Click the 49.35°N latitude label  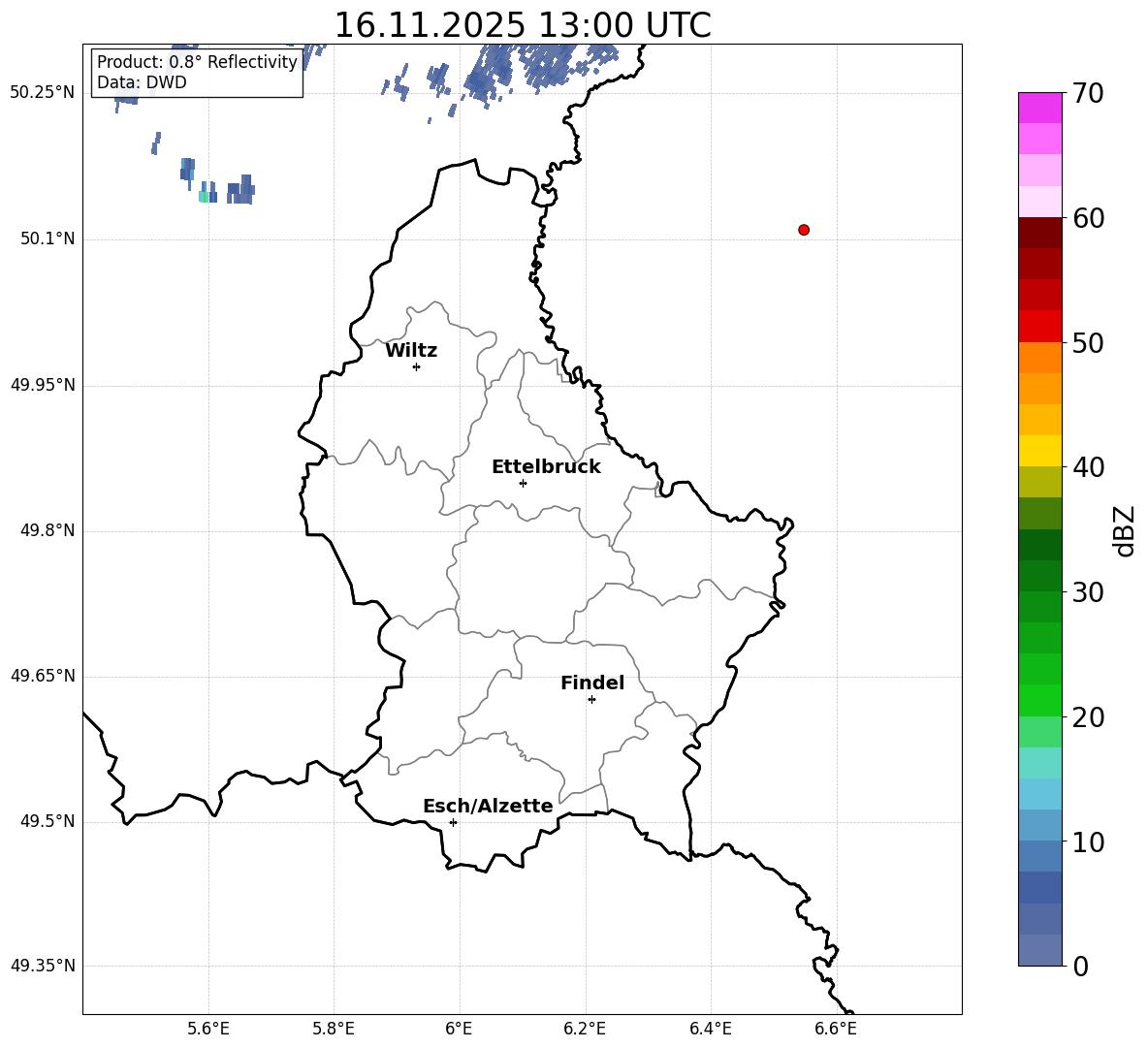(43, 966)
